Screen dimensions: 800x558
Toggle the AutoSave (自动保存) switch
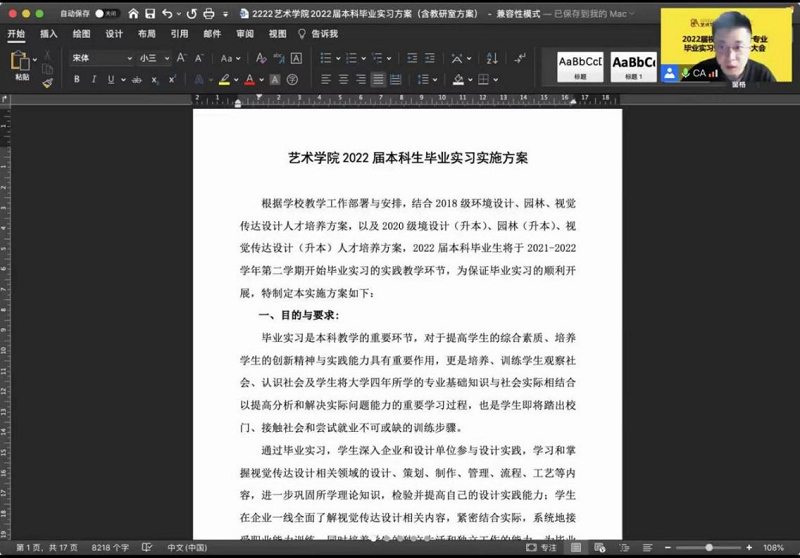click(x=105, y=14)
